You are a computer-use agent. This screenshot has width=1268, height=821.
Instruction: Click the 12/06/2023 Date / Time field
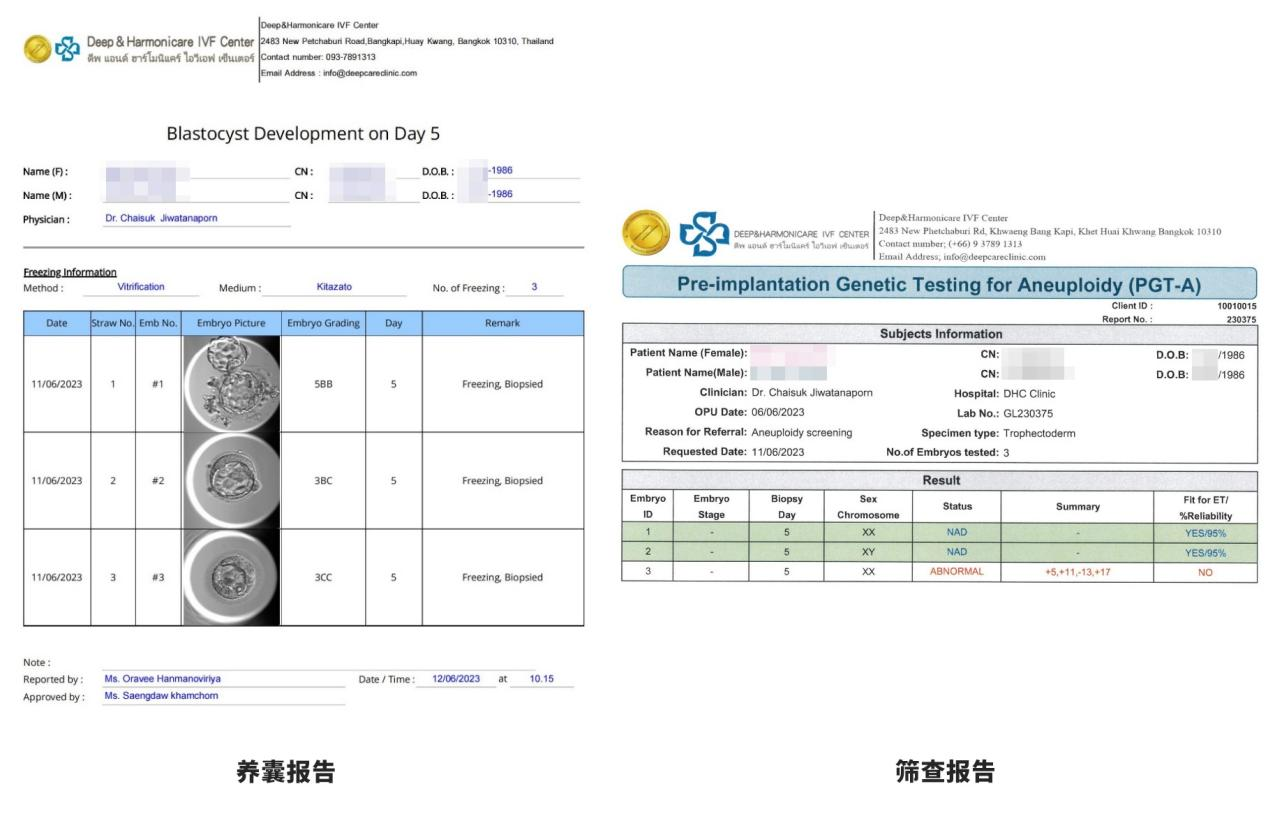coord(456,679)
